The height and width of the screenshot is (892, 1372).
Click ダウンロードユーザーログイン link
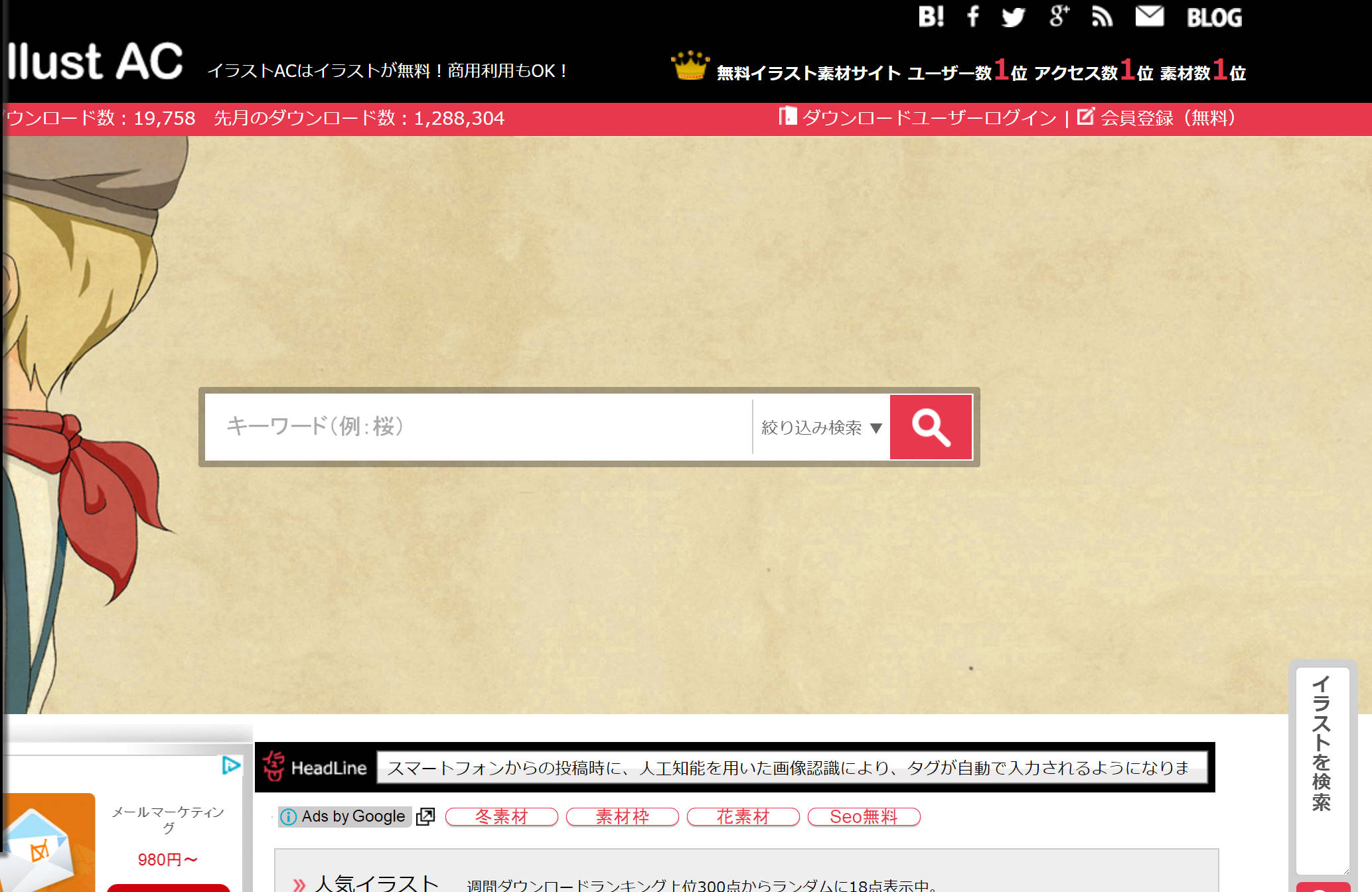(x=928, y=118)
